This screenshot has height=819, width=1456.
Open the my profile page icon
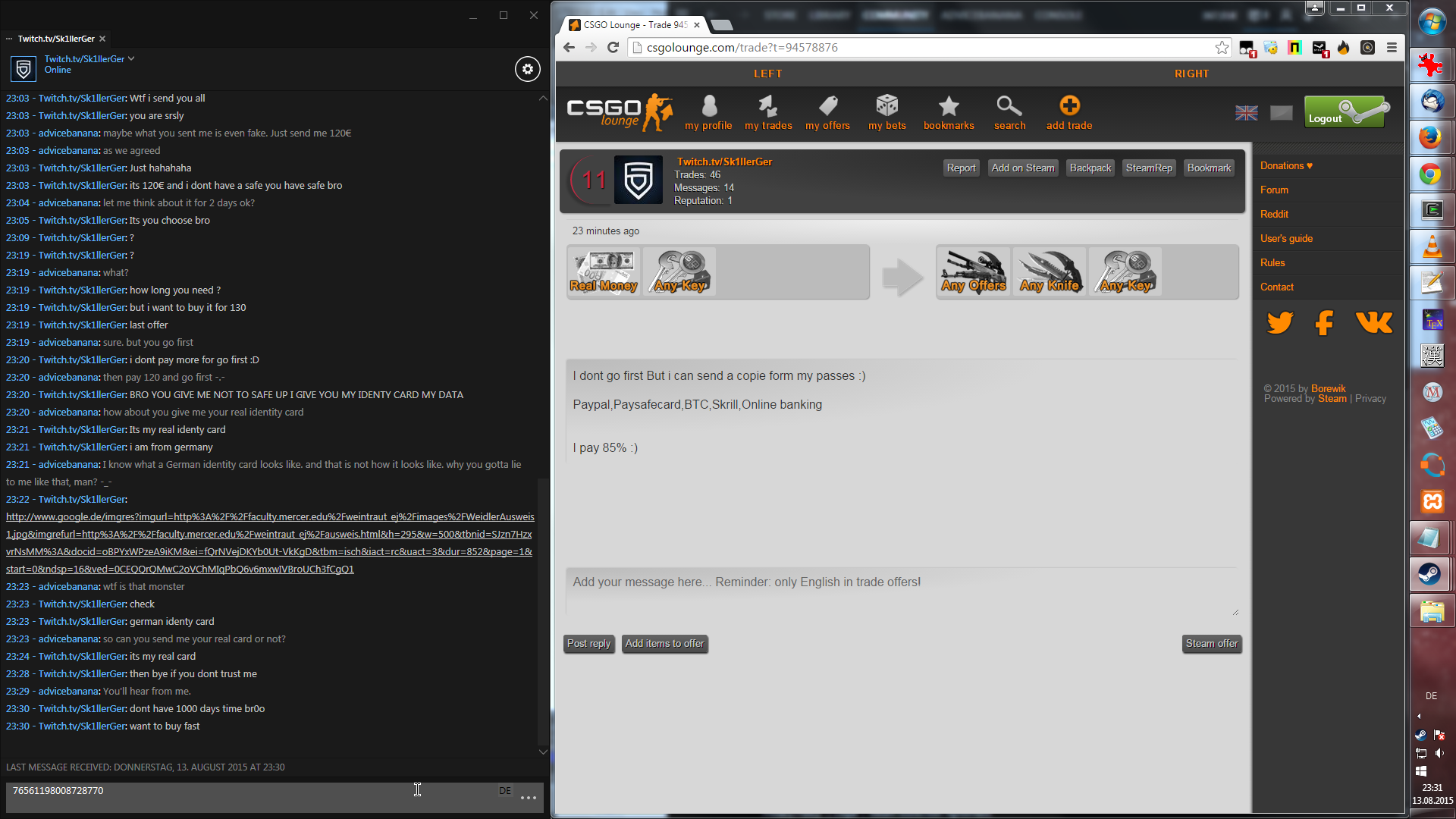(x=708, y=106)
